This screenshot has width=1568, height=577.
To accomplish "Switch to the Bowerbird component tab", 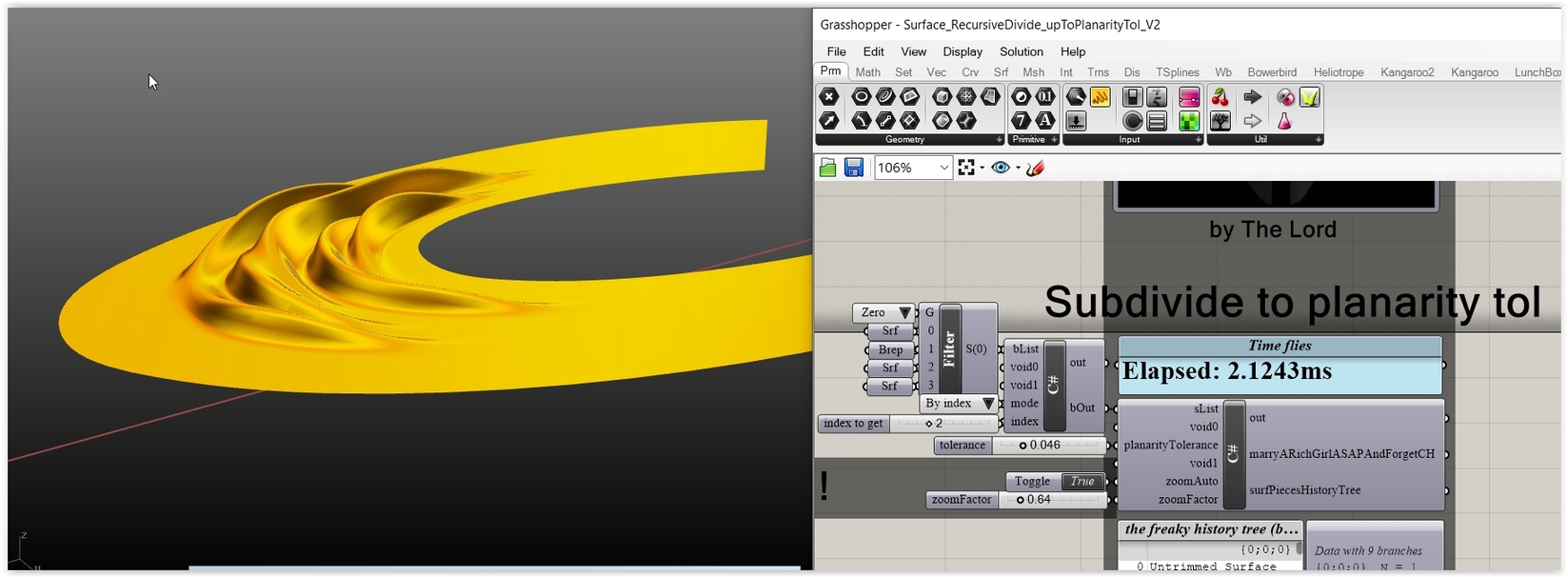I will point(1272,72).
